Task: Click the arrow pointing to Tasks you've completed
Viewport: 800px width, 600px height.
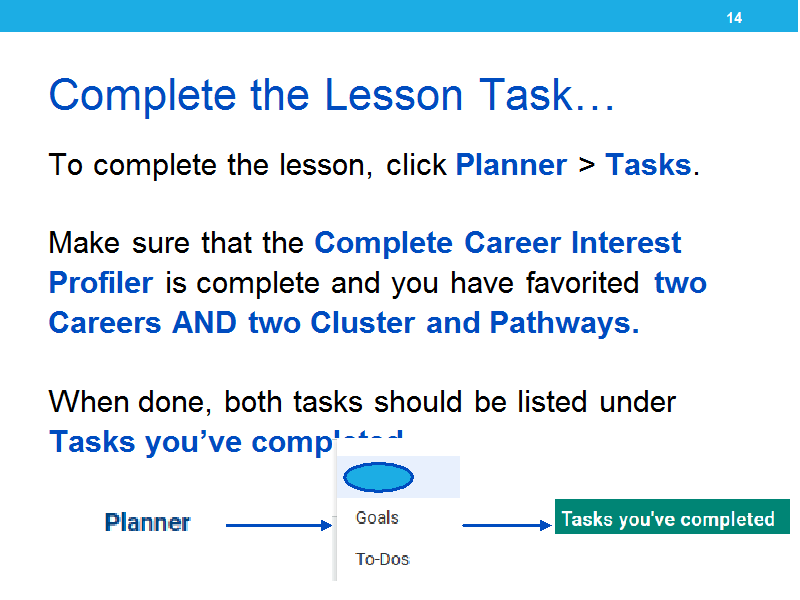Action: (507, 525)
